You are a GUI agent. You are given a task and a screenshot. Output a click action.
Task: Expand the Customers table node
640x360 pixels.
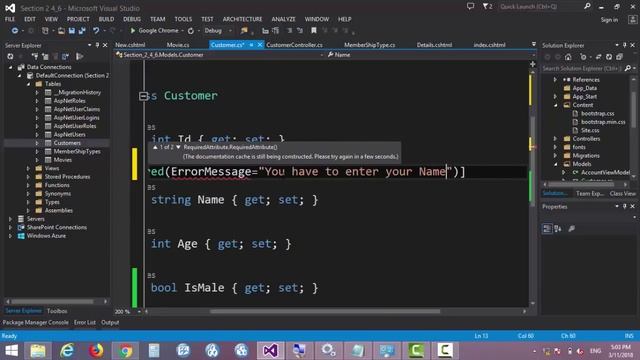(x=37, y=143)
